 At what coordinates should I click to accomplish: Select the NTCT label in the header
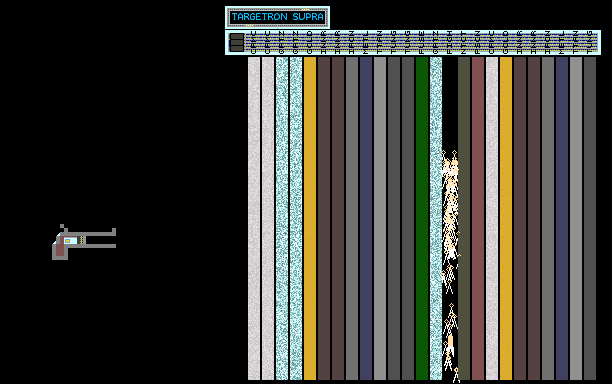464,43
